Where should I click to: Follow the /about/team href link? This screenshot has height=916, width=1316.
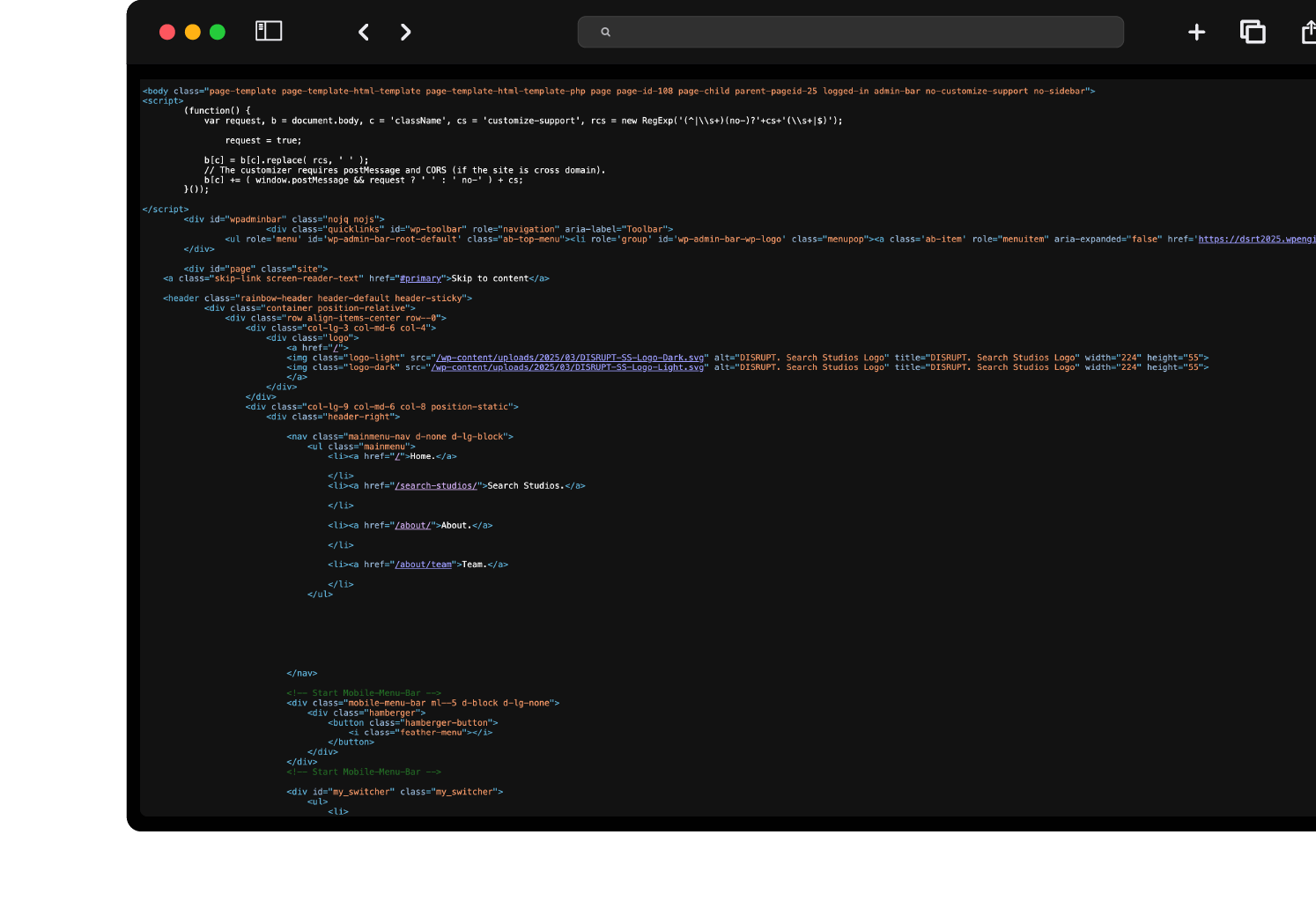click(424, 565)
